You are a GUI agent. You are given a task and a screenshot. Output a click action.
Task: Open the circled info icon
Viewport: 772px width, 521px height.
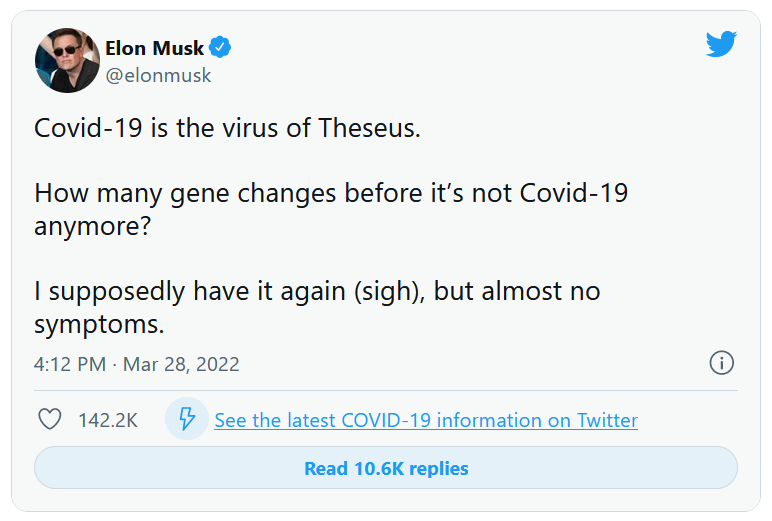coord(721,363)
